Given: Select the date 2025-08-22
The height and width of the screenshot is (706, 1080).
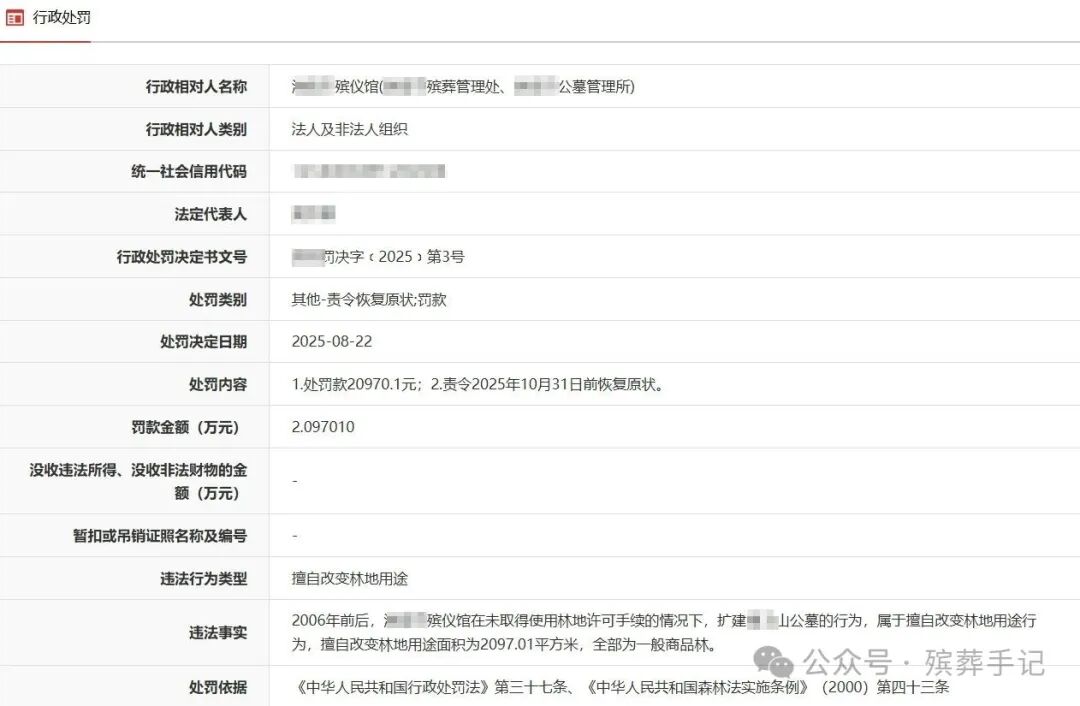Looking at the screenshot, I should [x=331, y=342].
